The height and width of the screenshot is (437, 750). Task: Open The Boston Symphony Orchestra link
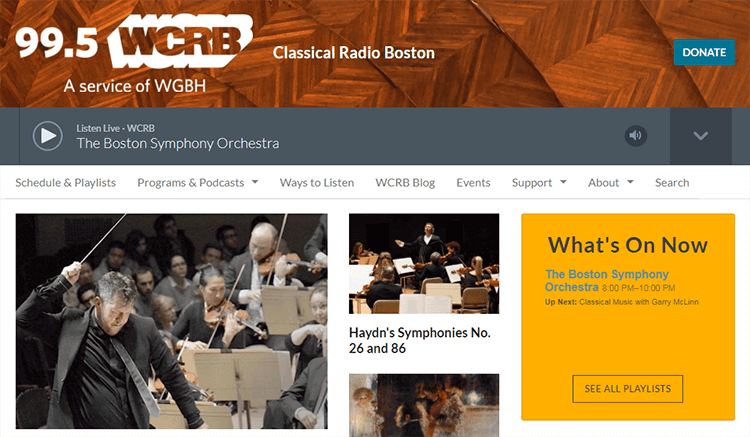(x=607, y=280)
